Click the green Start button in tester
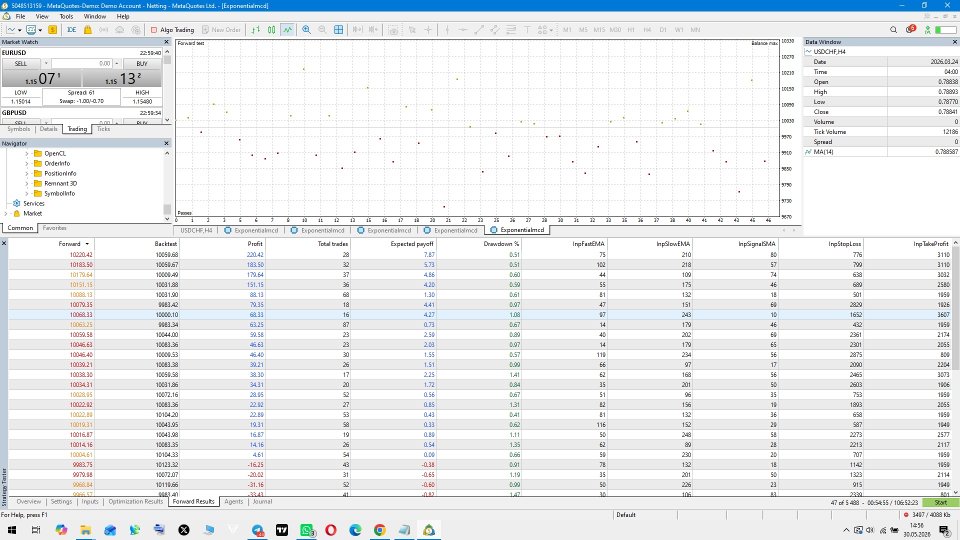 tap(940, 503)
